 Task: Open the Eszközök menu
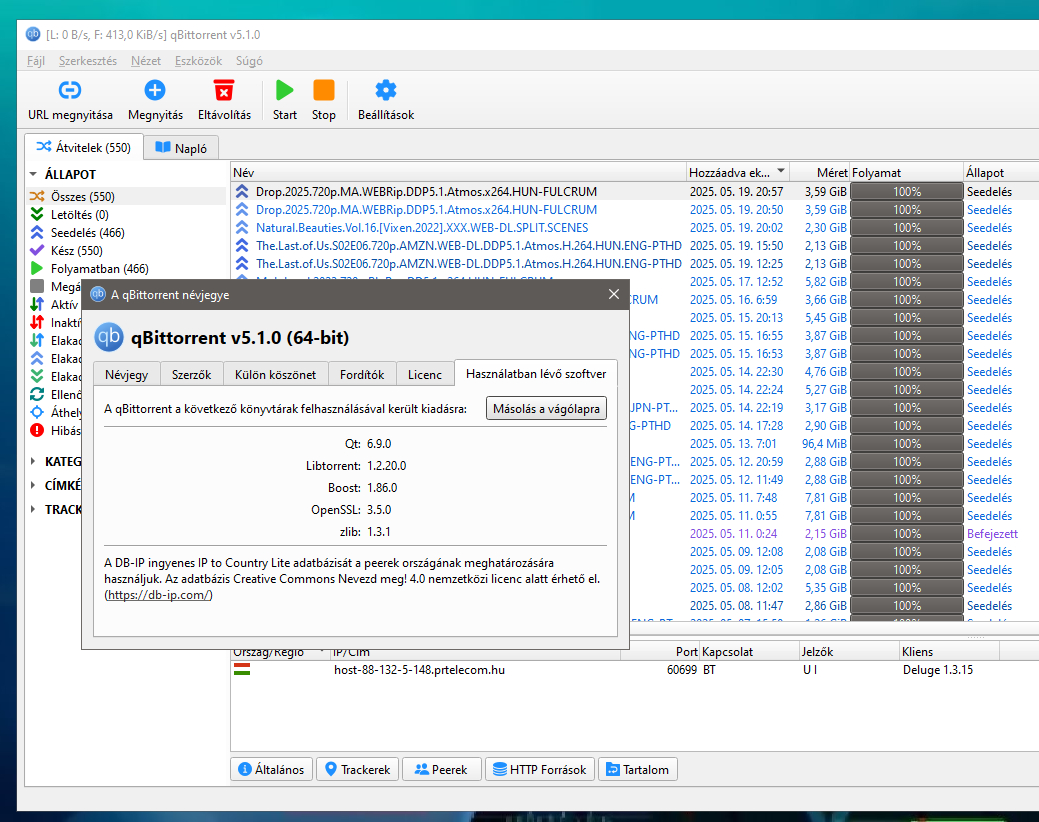tap(198, 61)
